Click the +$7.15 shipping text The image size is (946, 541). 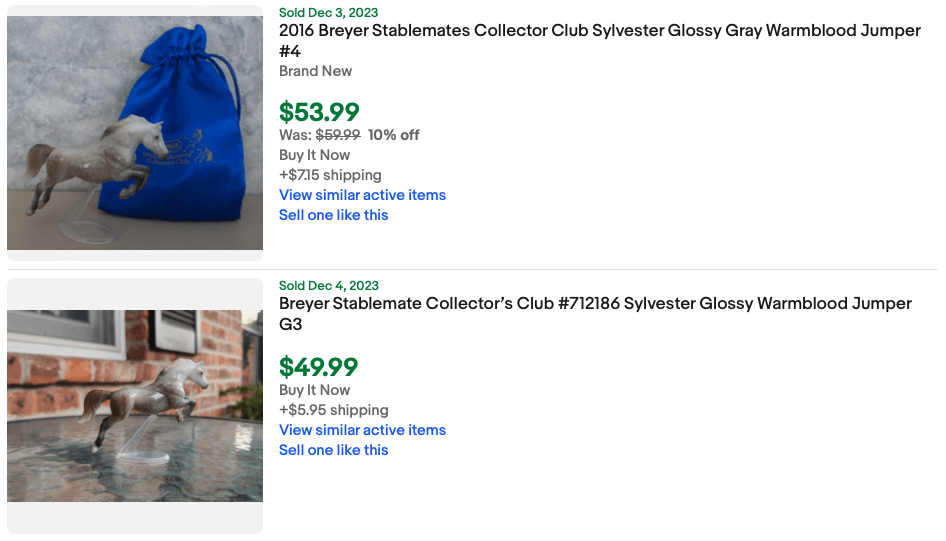click(x=330, y=175)
